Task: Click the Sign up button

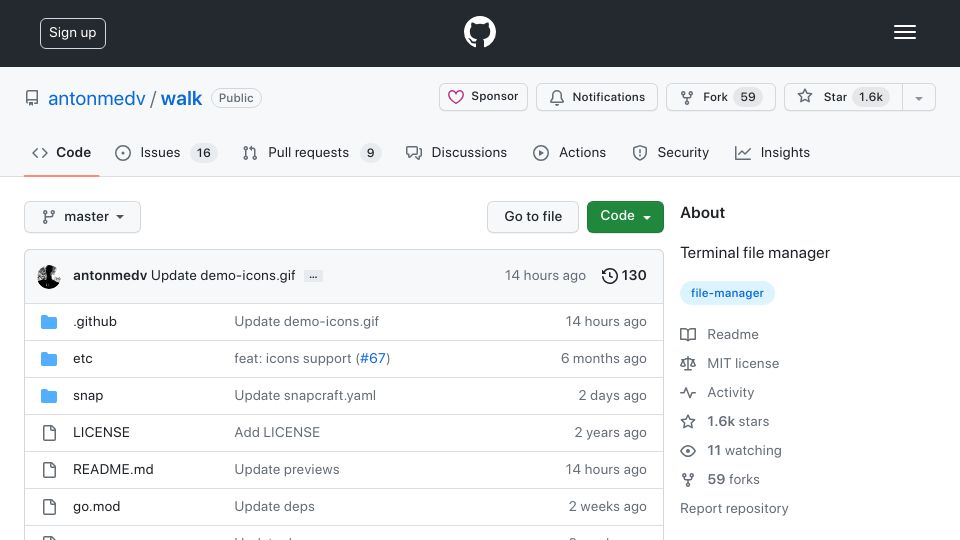Action: (x=73, y=33)
